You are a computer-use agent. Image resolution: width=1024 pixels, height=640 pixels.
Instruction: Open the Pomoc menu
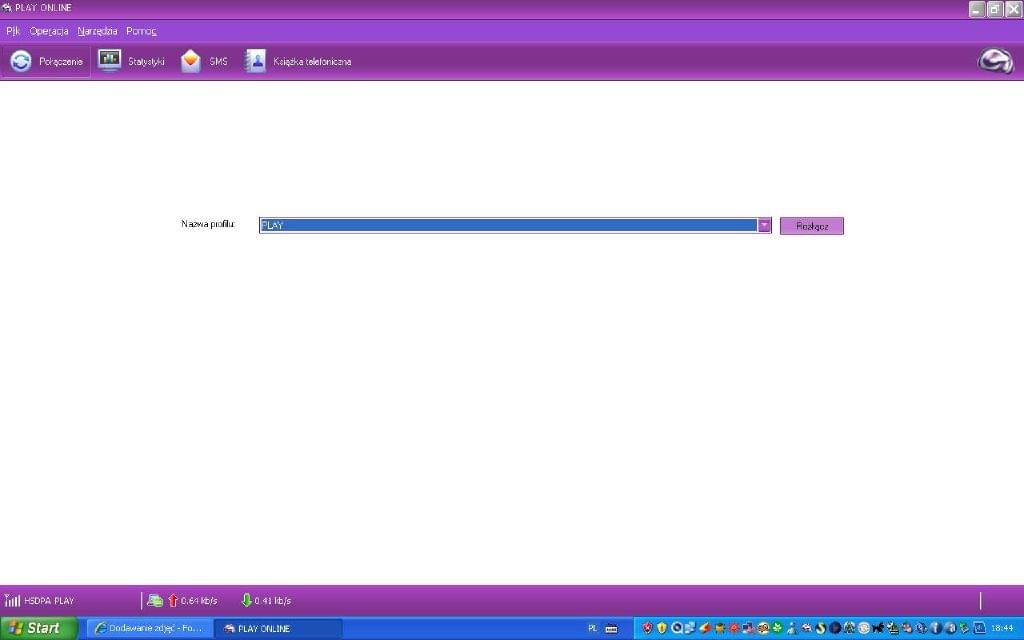pyautogui.click(x=141, y=31)
